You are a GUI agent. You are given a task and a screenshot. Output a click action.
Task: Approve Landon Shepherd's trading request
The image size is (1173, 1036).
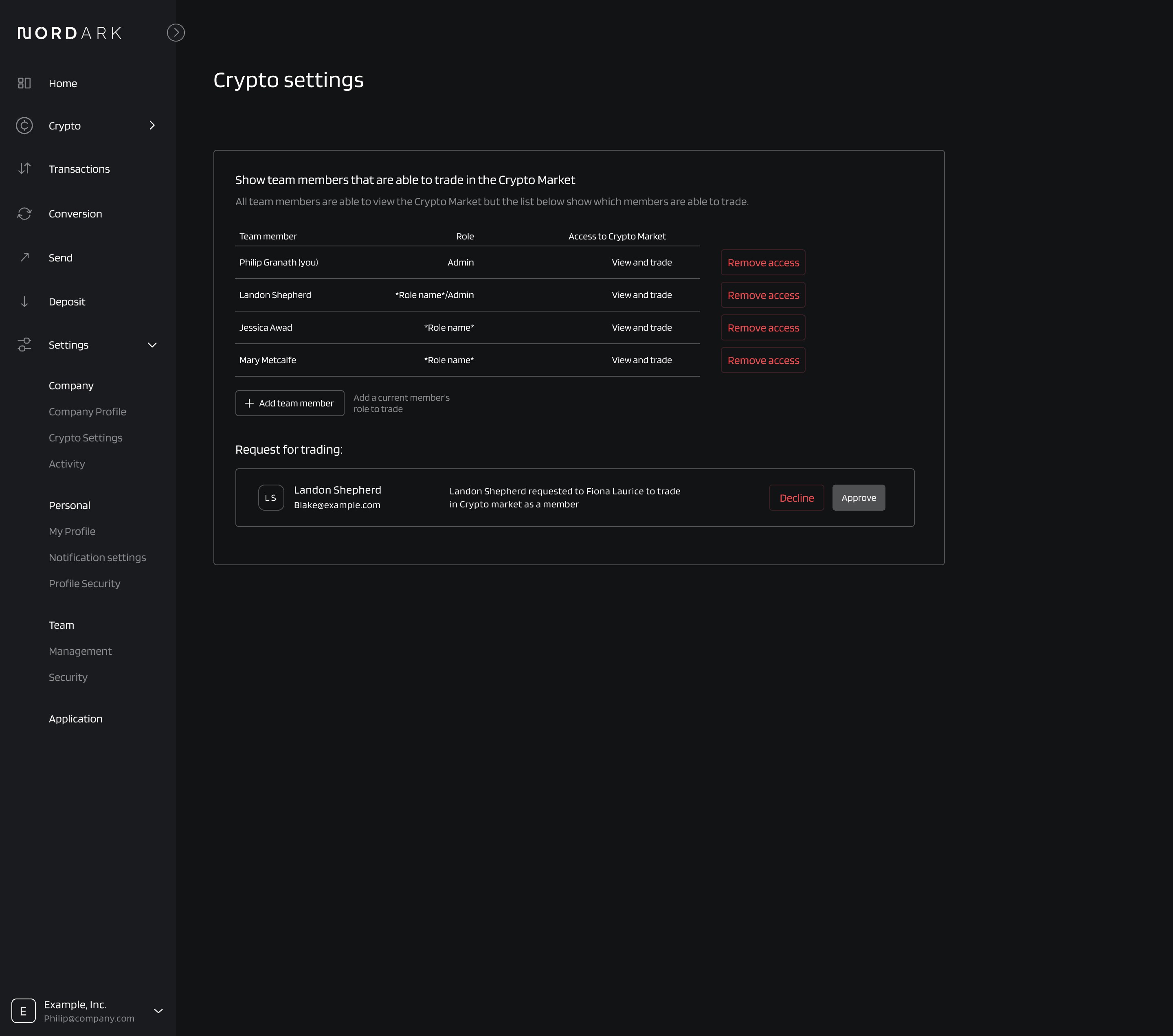(x=858, y=497)
